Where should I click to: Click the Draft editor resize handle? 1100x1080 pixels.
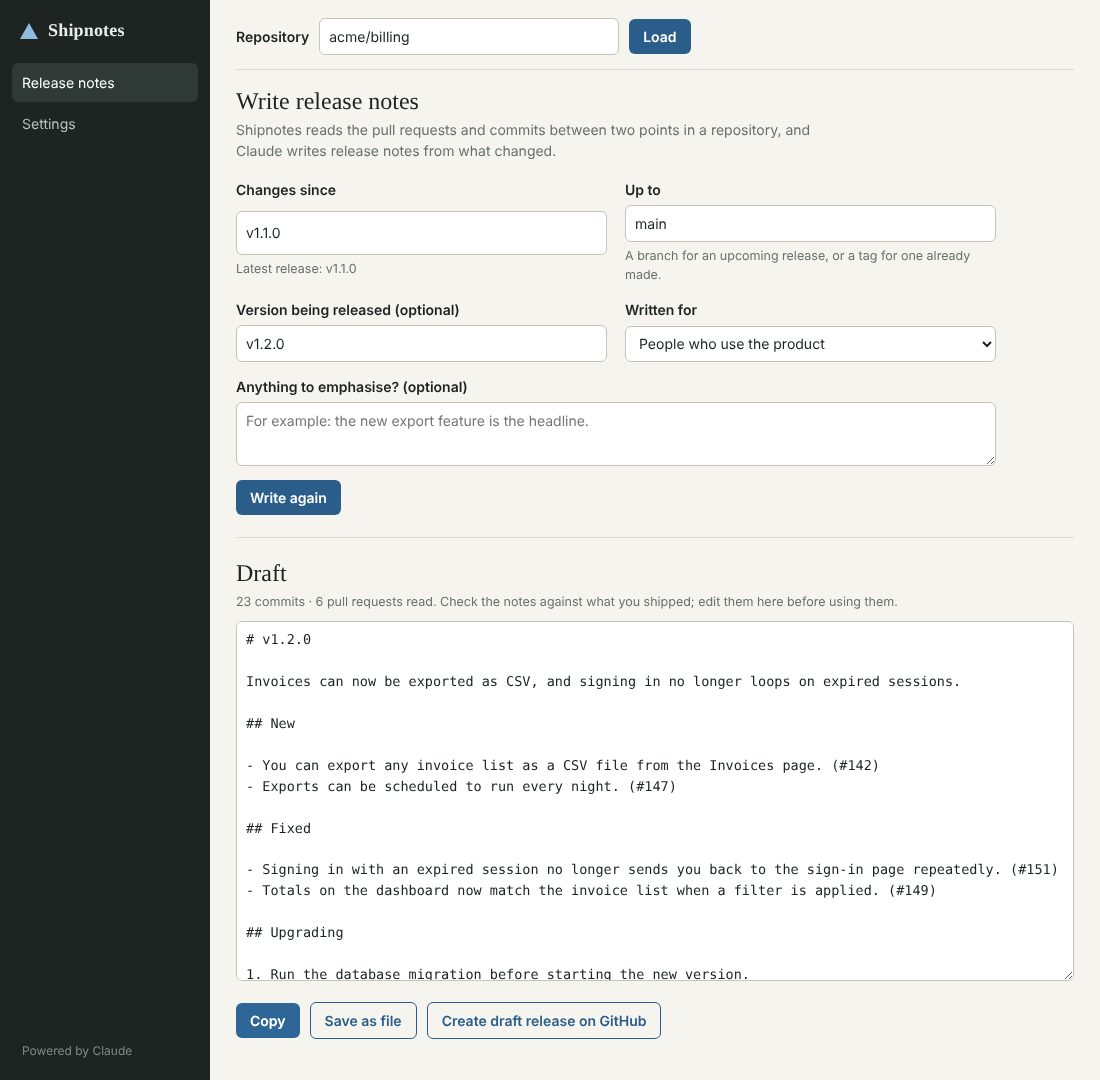coord(1068,975)
